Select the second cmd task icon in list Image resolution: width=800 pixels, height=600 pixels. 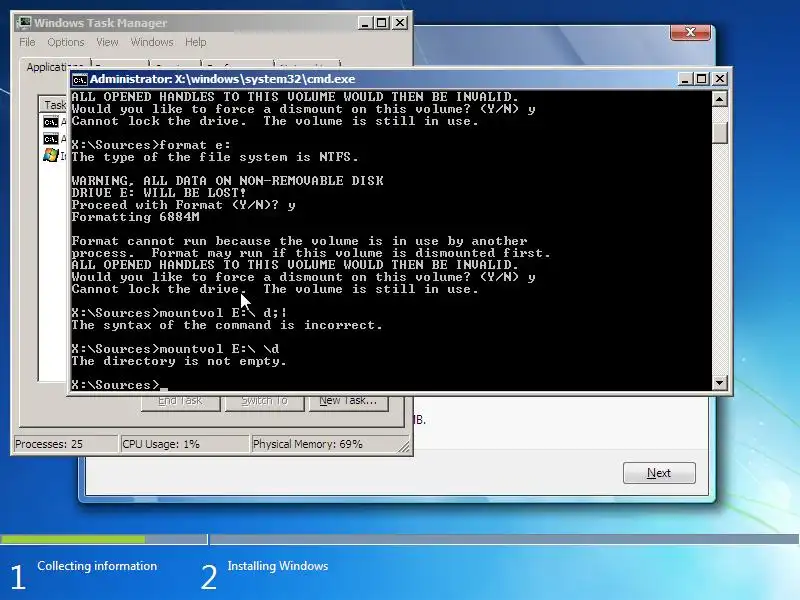point(51,139)
